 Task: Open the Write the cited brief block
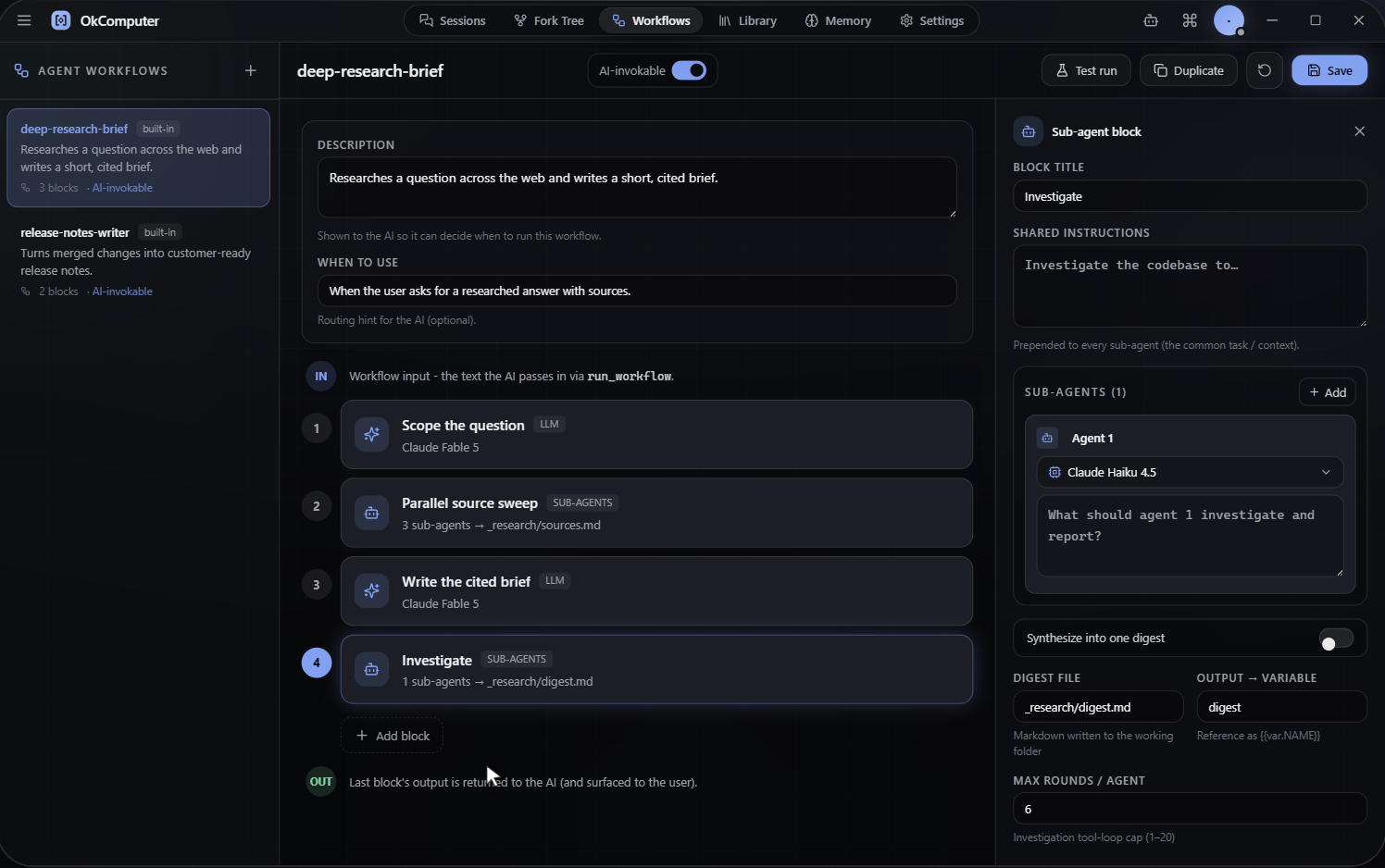[656, 591]
